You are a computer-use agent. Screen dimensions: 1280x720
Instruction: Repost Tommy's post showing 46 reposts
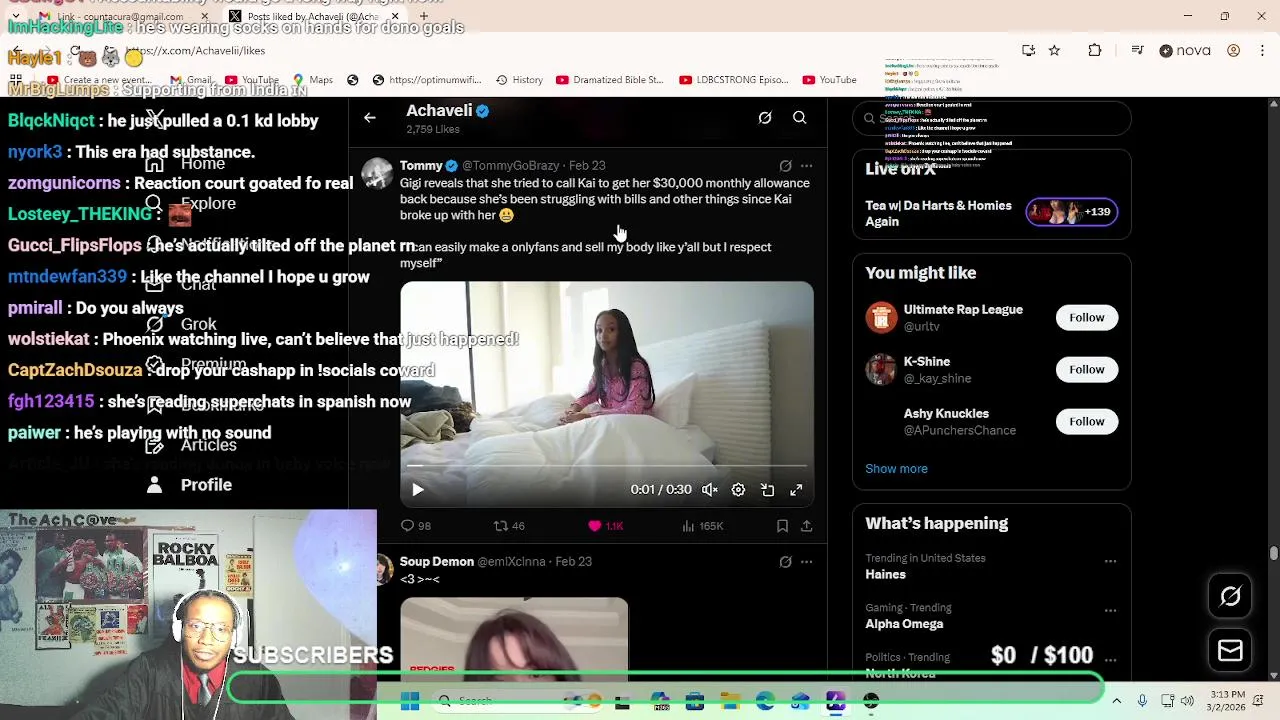(x=509, y=526)
